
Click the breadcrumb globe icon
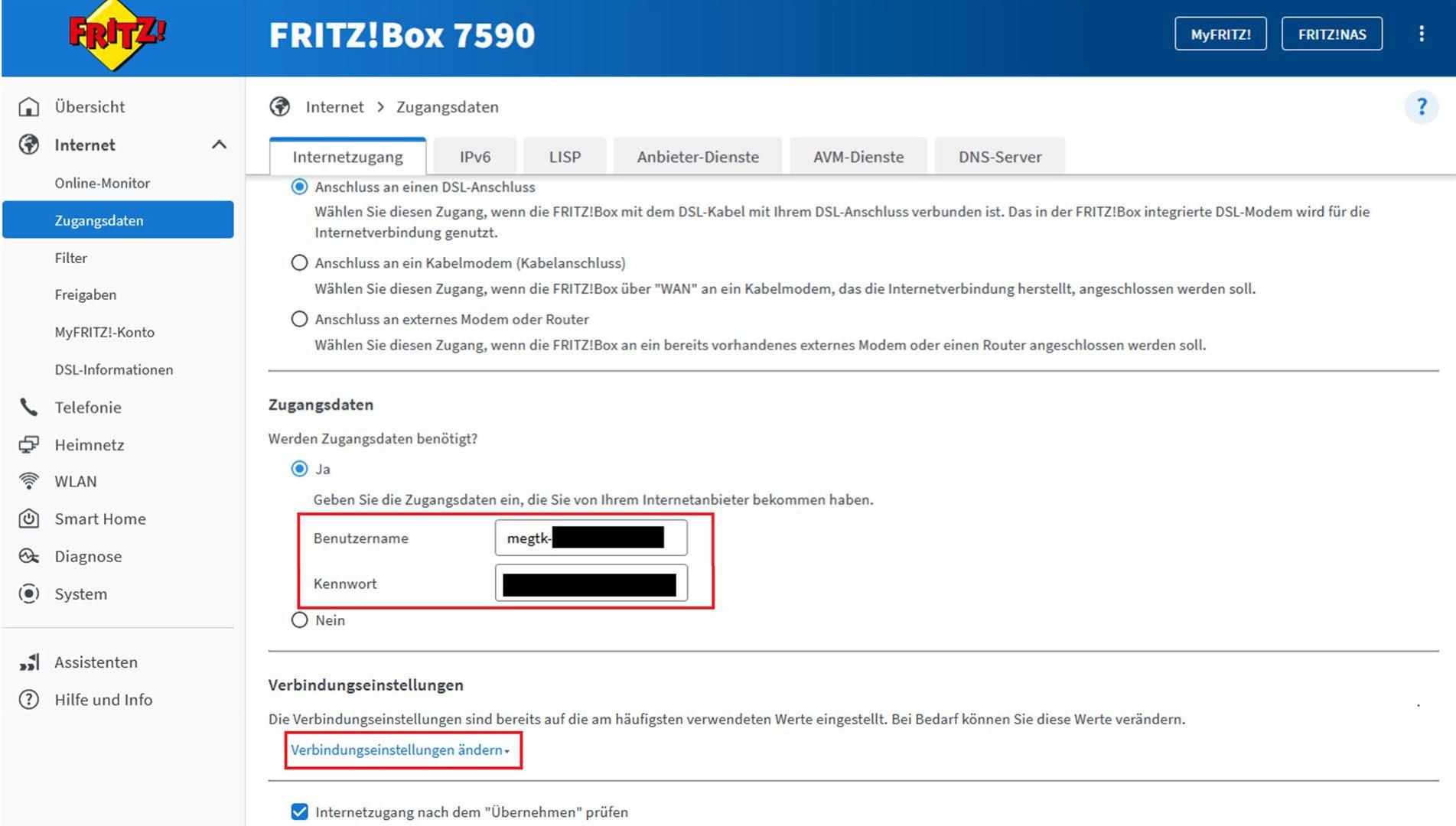[280, 107]
